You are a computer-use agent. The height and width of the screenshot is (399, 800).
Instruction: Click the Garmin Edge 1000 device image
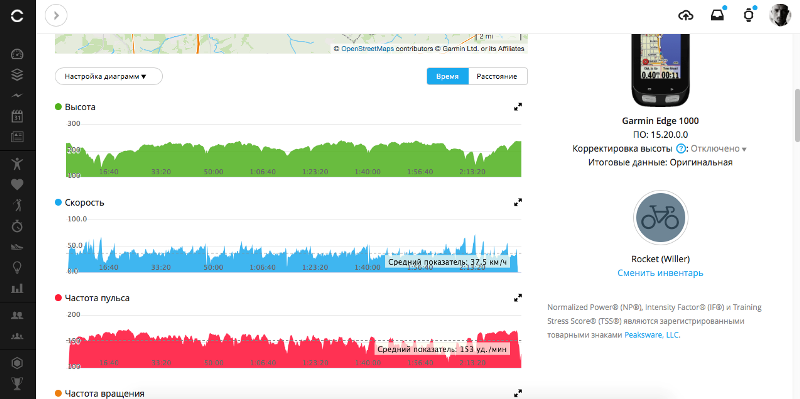[660, 70]
